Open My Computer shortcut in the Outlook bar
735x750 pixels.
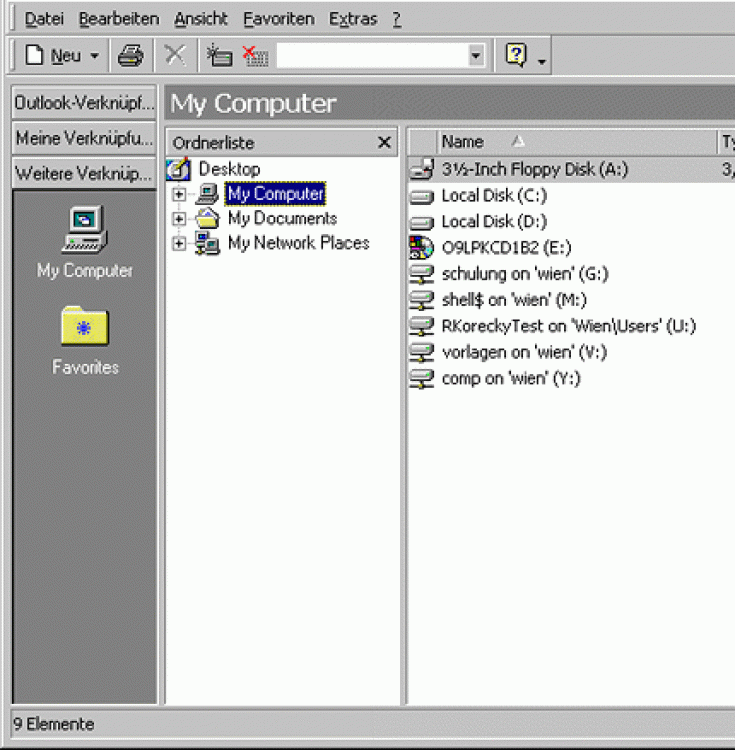coord(85,242)
